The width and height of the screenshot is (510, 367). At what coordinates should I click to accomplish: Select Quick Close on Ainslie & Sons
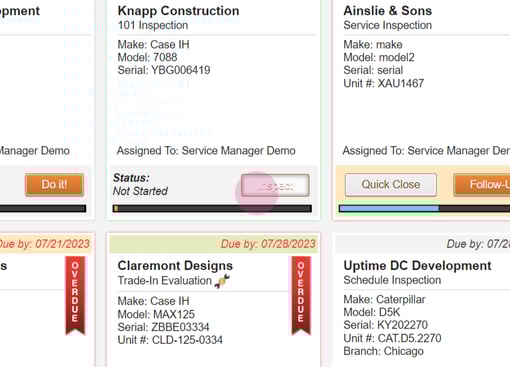391,184
